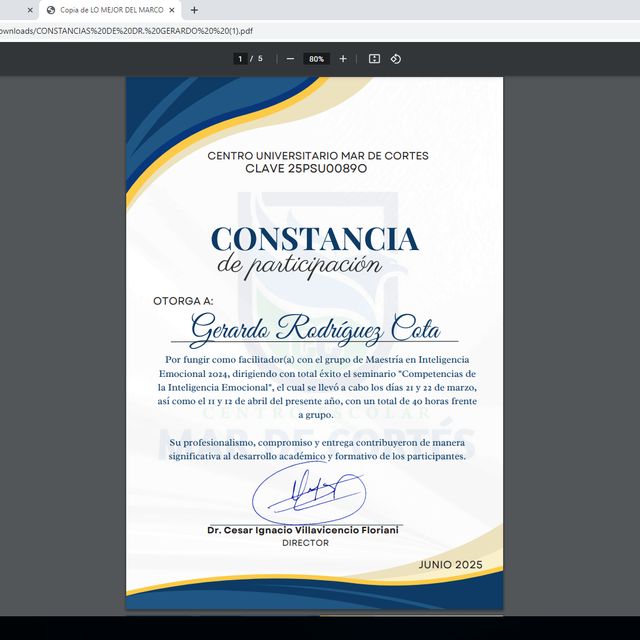Click the 80% zoom level field

pyautogui.click(x=316, y=59)
